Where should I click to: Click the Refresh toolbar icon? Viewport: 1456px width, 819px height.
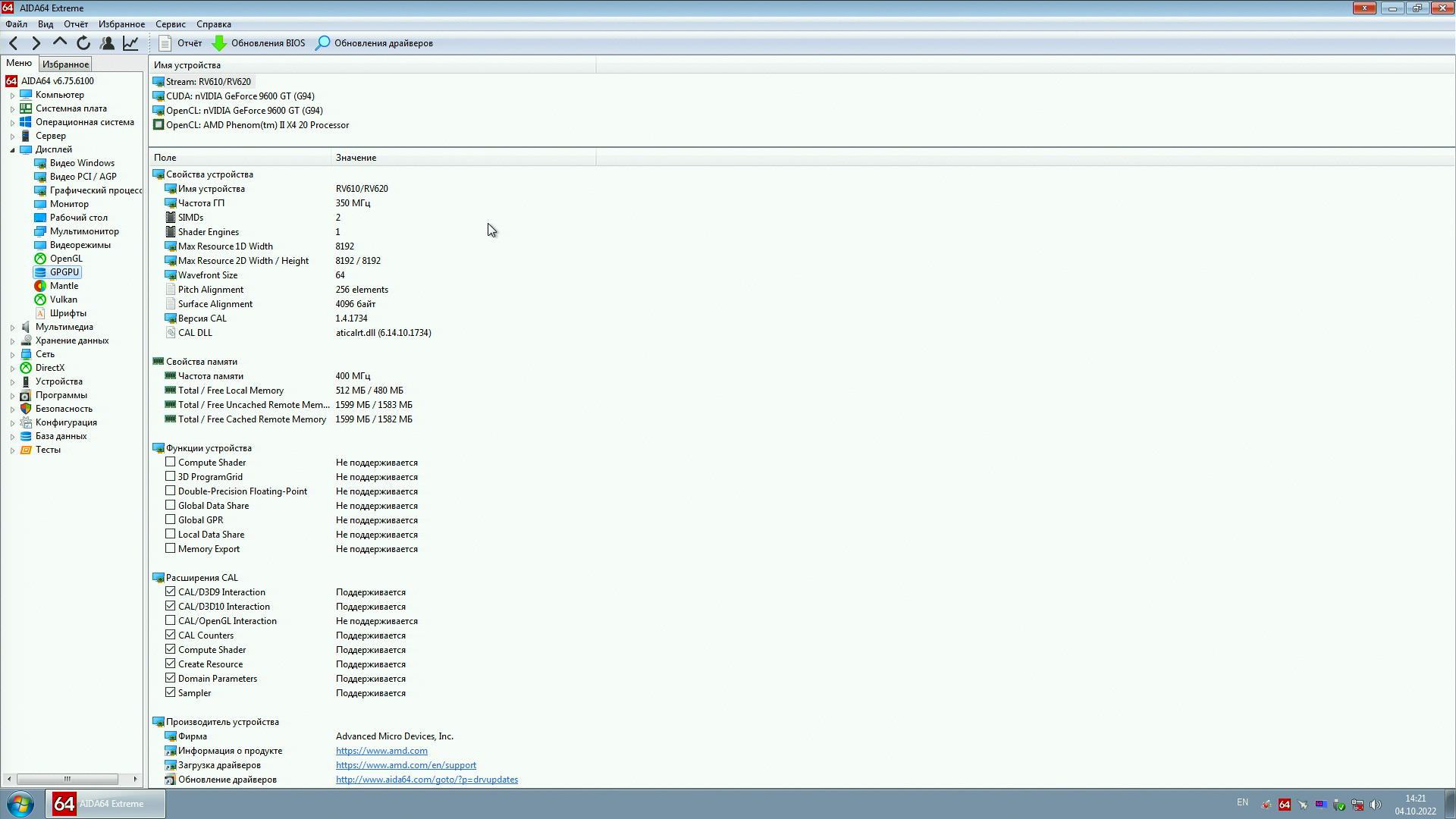click(83, 43)
